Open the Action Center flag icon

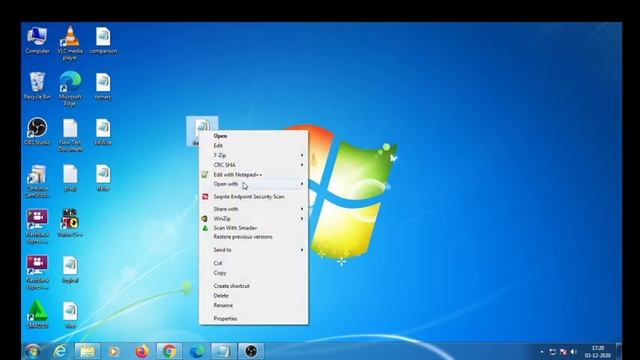(563, 352)
